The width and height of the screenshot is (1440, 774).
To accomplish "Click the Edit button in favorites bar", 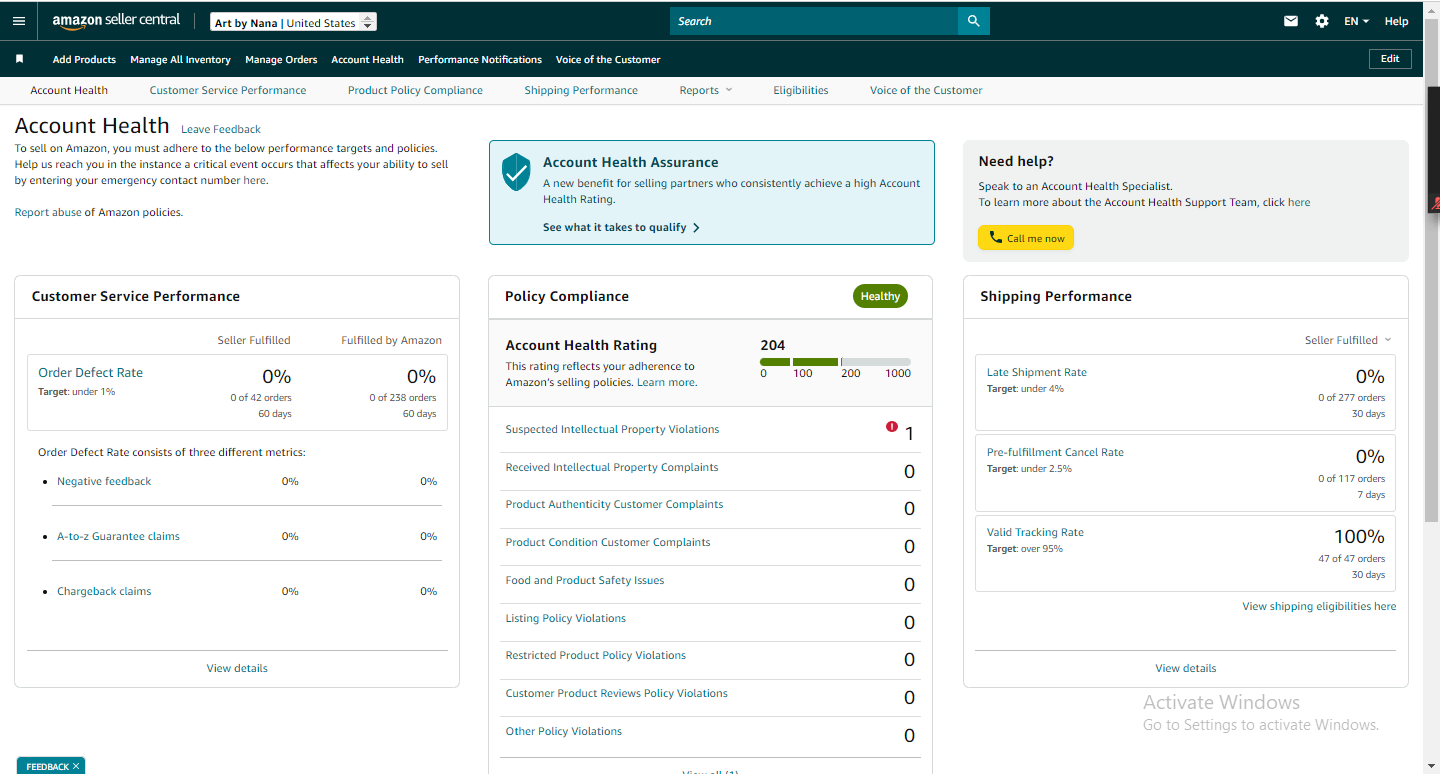I will coord(1390,59).
